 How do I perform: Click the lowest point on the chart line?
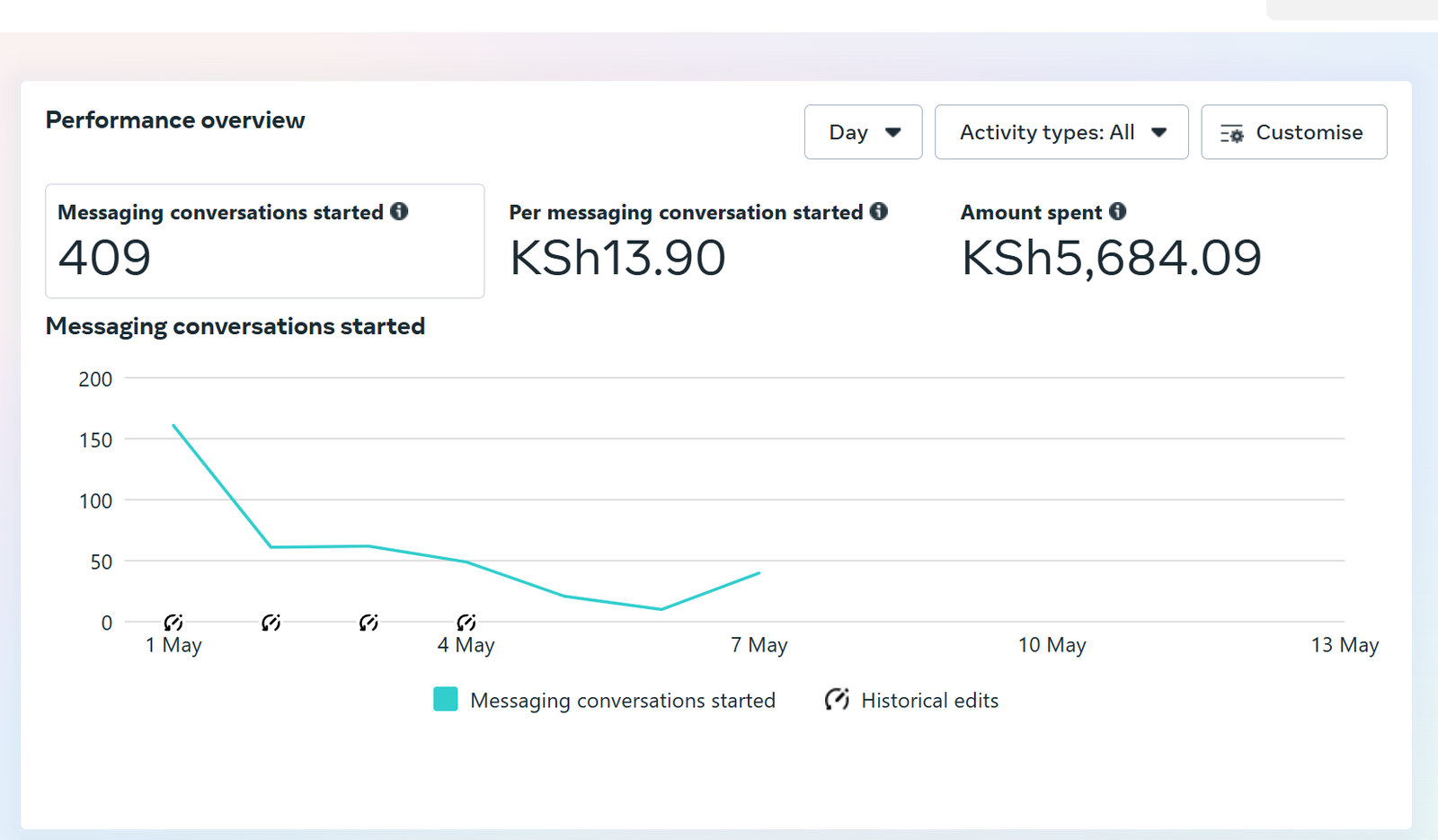coord(661,609)
